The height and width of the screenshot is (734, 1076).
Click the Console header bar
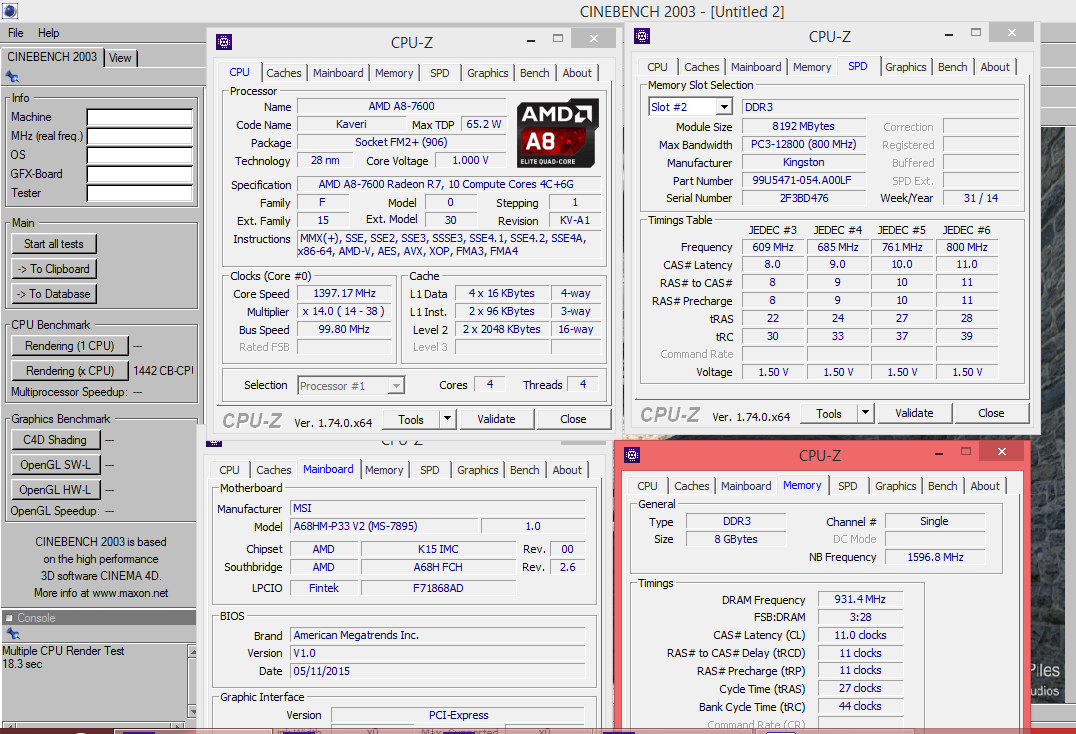point(98,617)
